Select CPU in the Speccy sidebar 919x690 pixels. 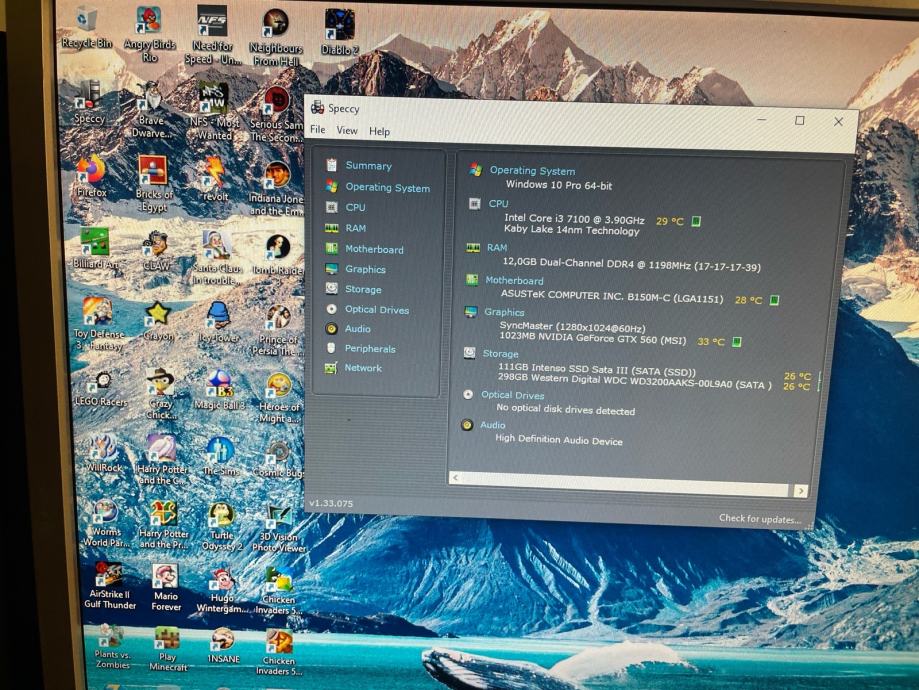pos(346,207)
